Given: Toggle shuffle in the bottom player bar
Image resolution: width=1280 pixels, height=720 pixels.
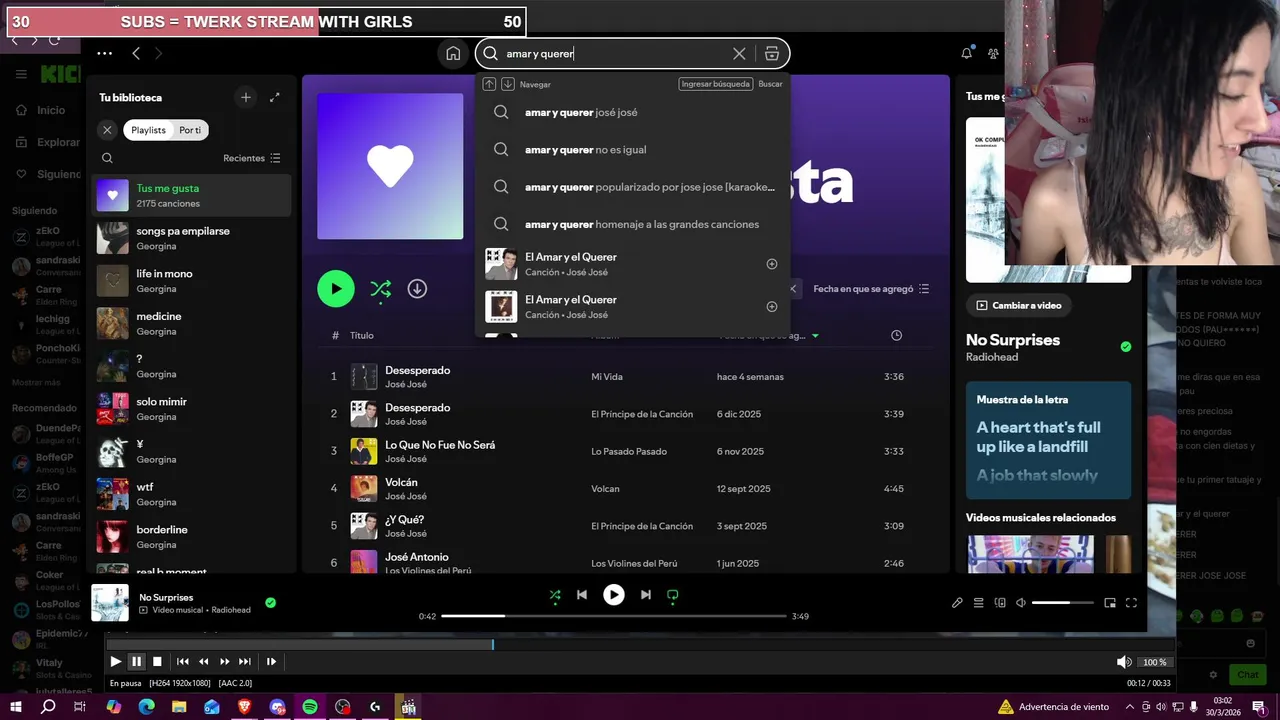Looking at the screenshot, I should pos(555,595).
